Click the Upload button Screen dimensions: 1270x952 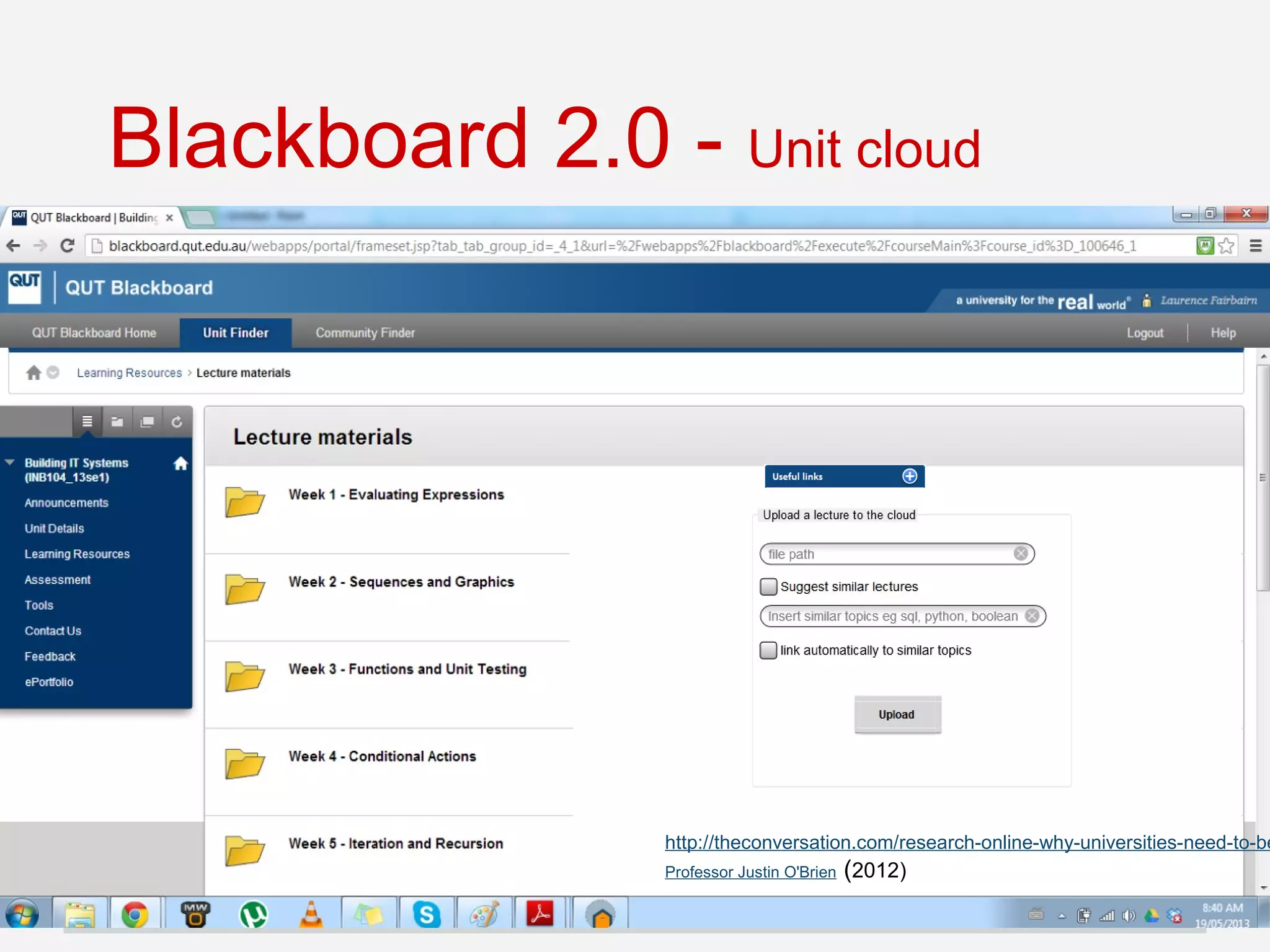click(897, 715)
